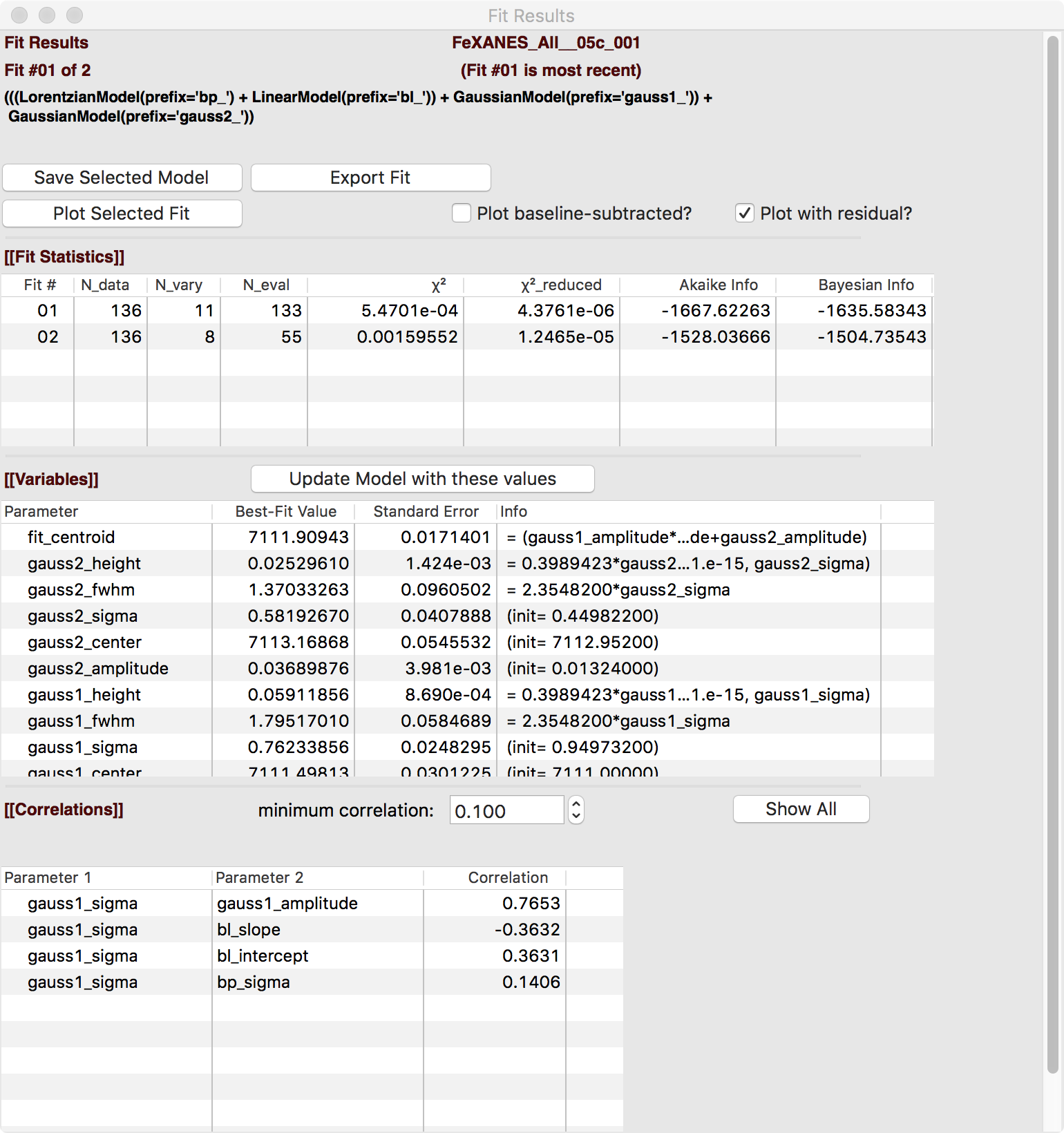The height and width of the screenshot is (1133, 1064).
Task: Enable Plot baseline-subtracted checkbox
Action: point(462,213)
